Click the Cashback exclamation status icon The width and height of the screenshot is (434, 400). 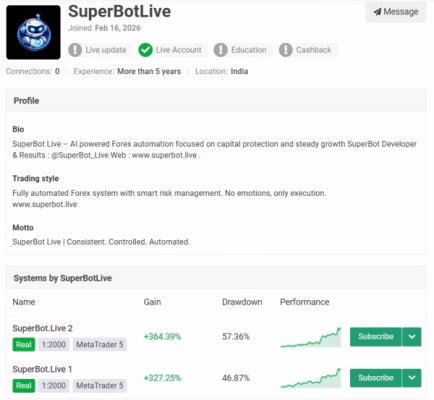click(x=286, y=50)
